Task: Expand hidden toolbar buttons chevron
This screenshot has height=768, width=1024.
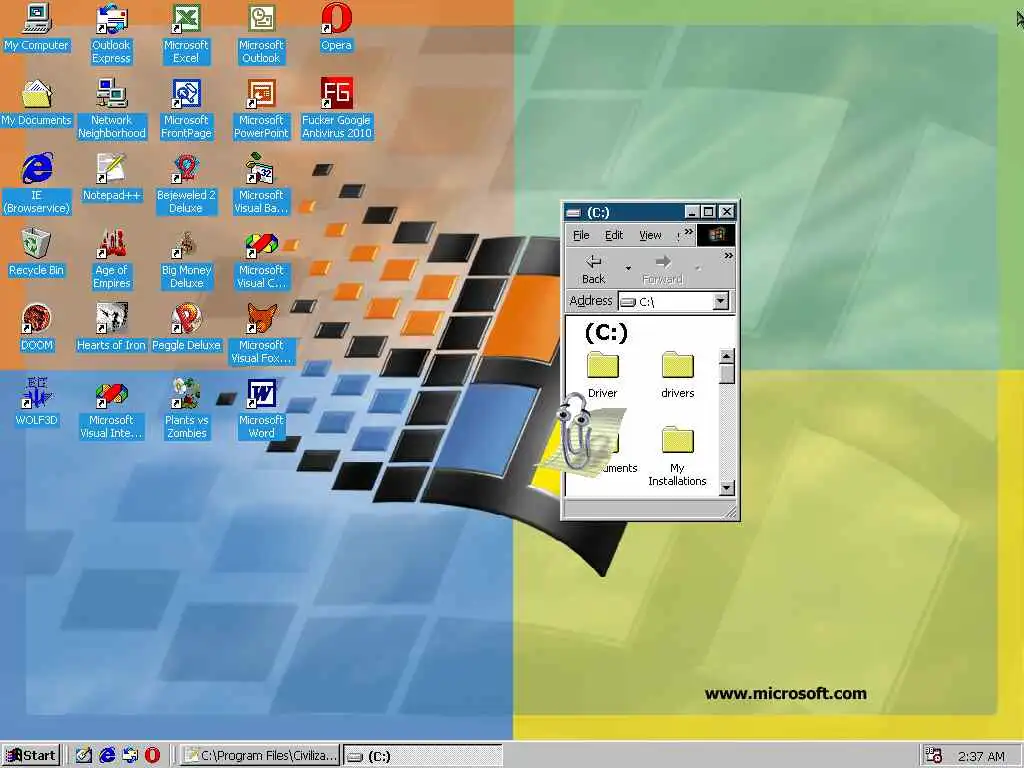Action: (x=728, y=256)
